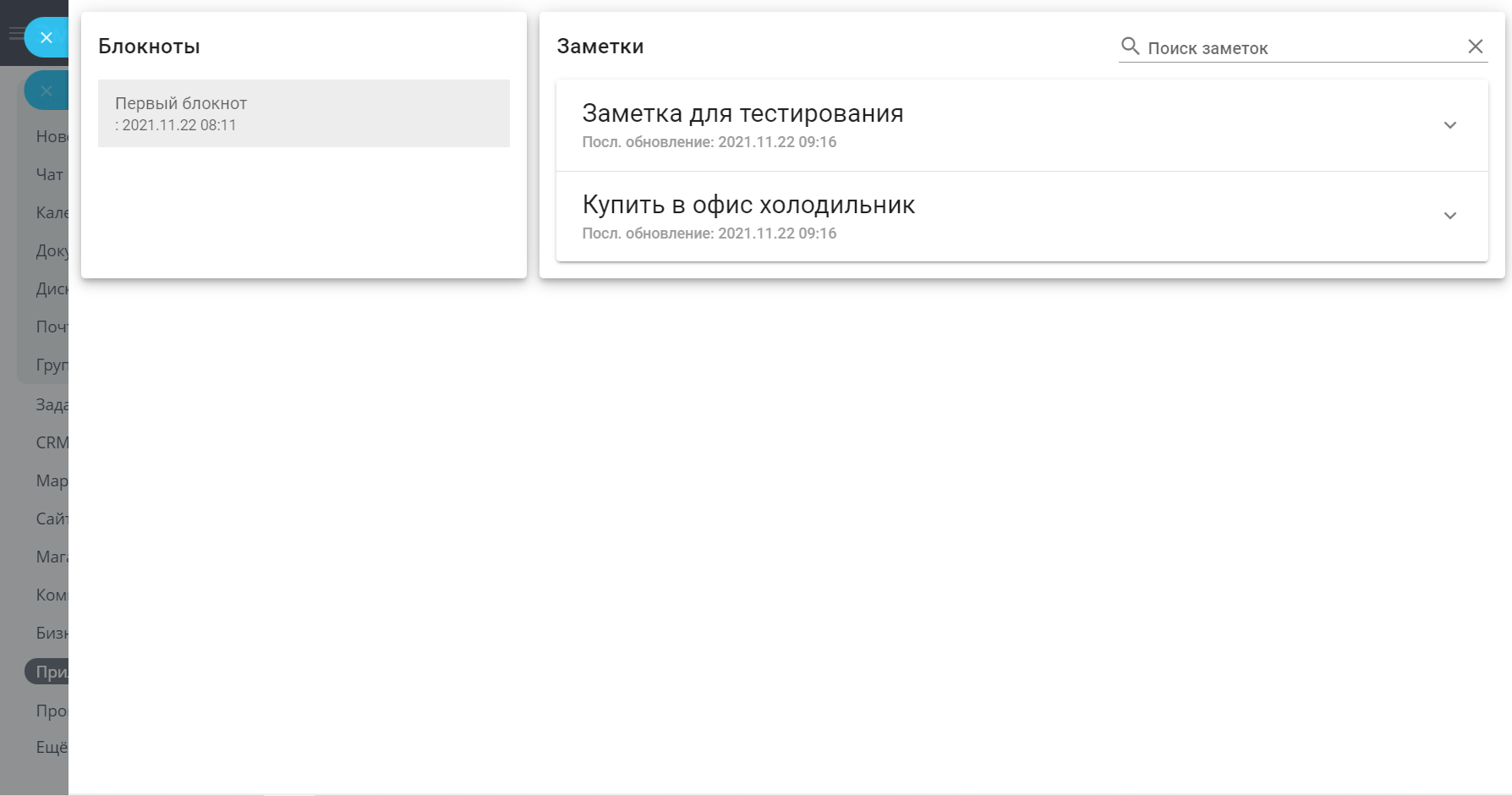Select the "Первый блокнот" notebook
This screenshot has width=1512, height=796.
click(x=304, y=113)
